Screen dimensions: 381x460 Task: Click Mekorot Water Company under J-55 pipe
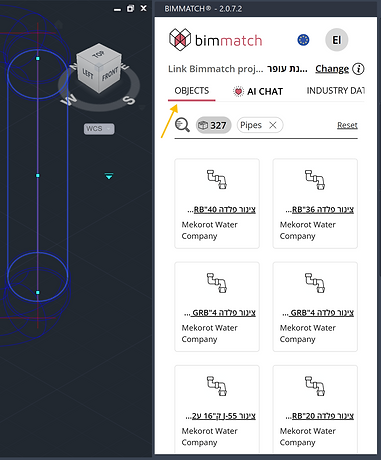(210, 437)
